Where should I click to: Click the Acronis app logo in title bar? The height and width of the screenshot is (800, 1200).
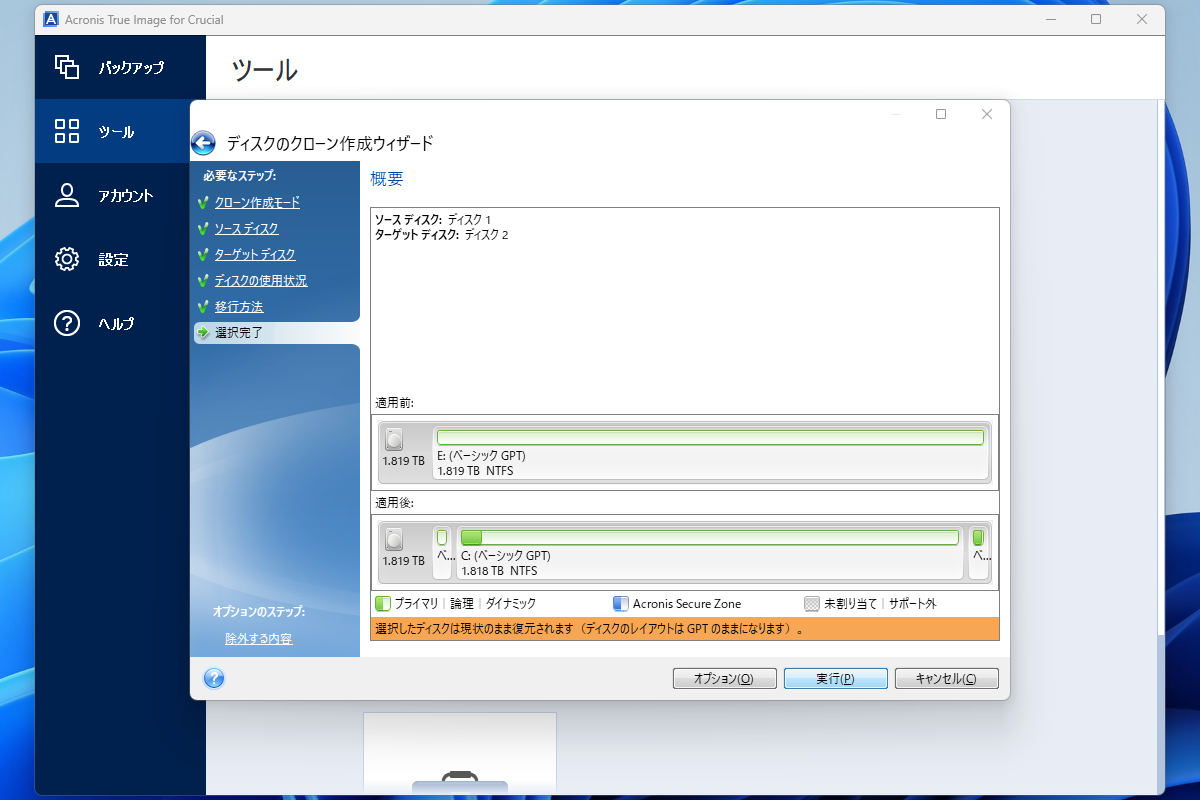(52, 20)
